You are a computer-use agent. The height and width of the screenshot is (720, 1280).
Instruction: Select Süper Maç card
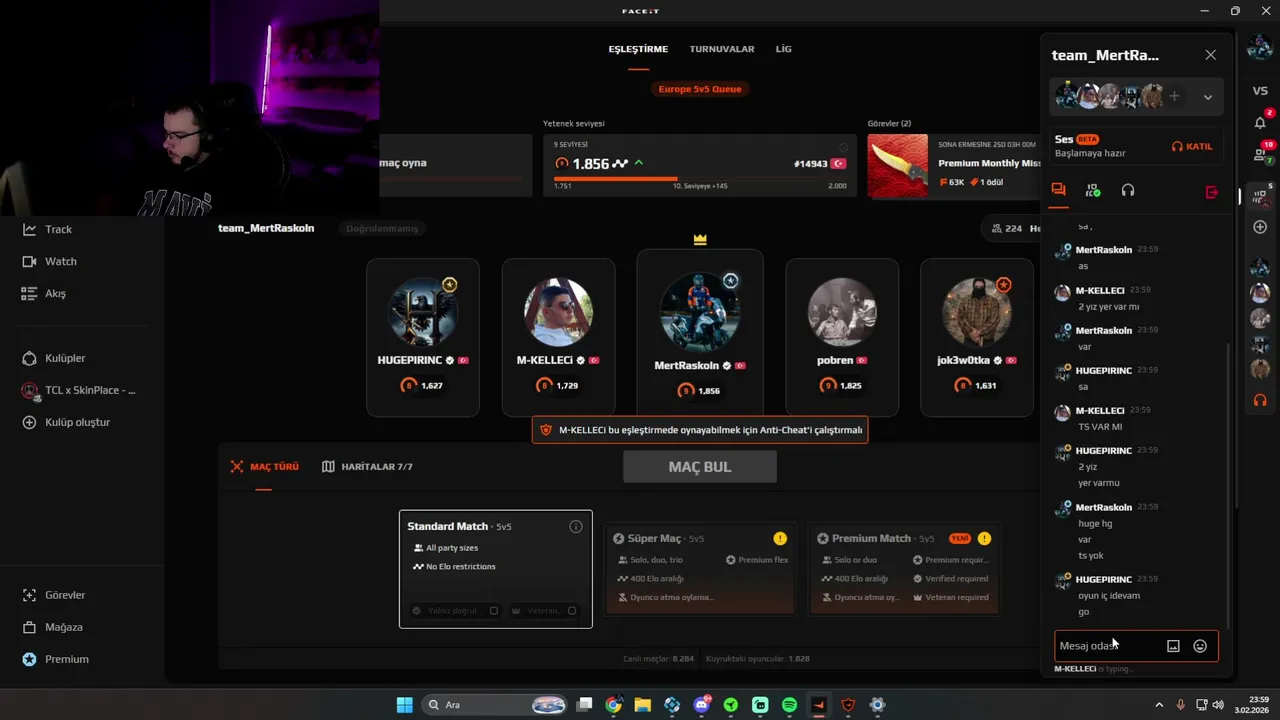700,568
